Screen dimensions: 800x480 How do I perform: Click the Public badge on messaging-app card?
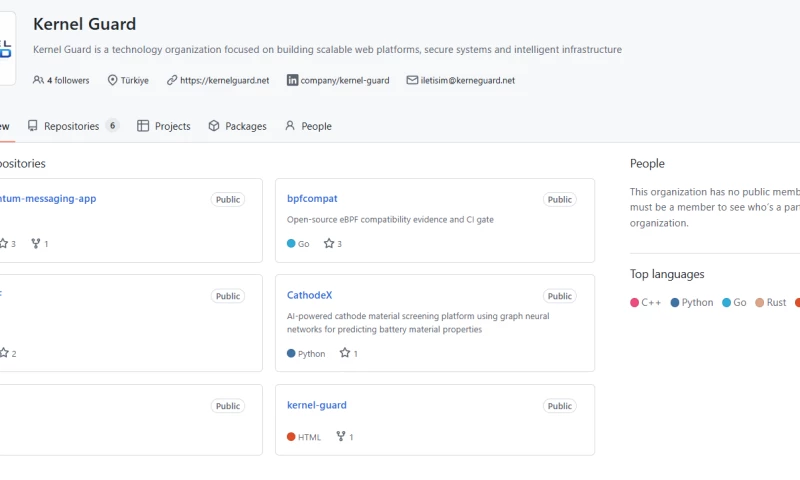pos(228,199)
